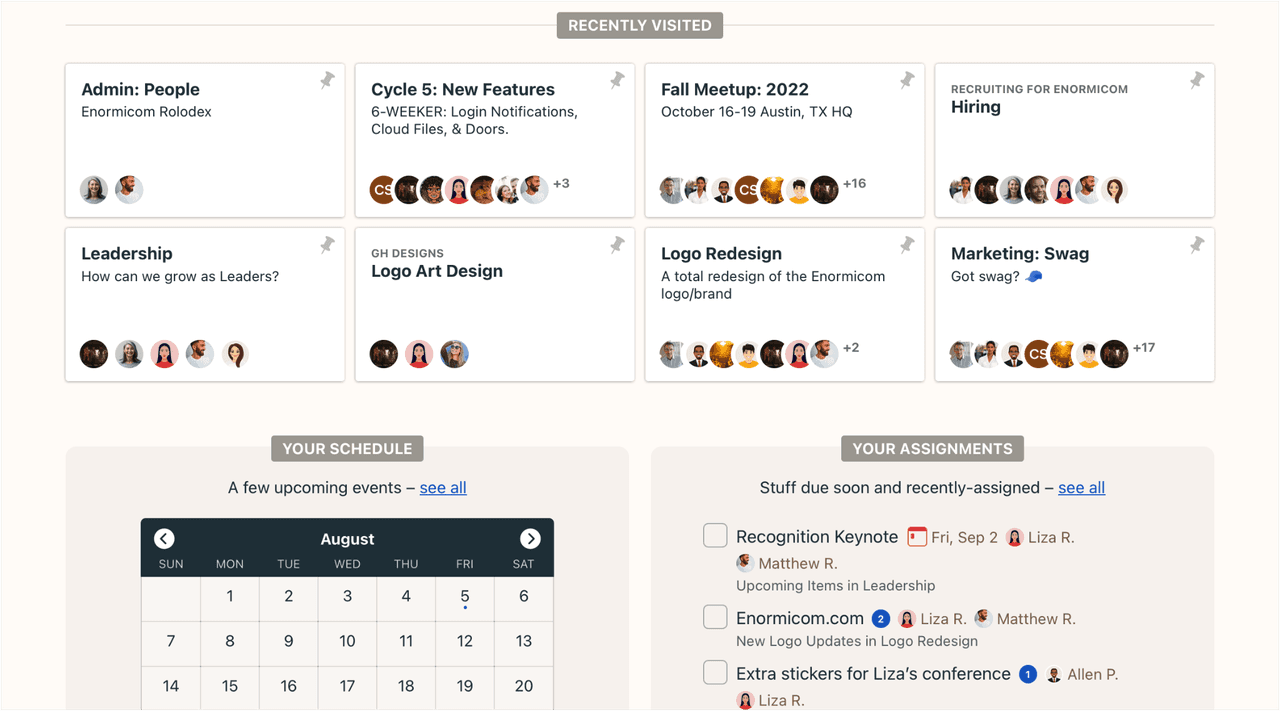Reveal the +17 people on Marketing: Swag
Screen dimensions: 1280x711
tap(1143, 348)
